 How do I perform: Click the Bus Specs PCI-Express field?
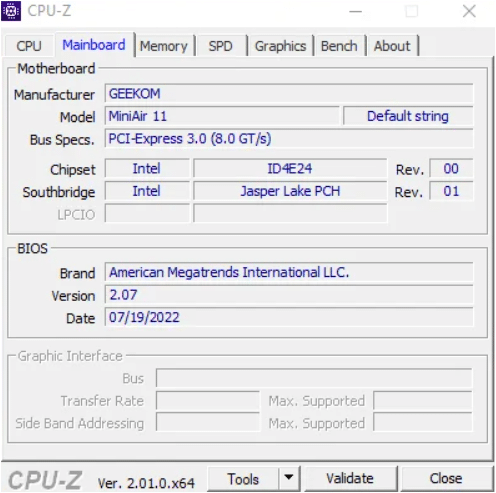click(x=289, y=139)
